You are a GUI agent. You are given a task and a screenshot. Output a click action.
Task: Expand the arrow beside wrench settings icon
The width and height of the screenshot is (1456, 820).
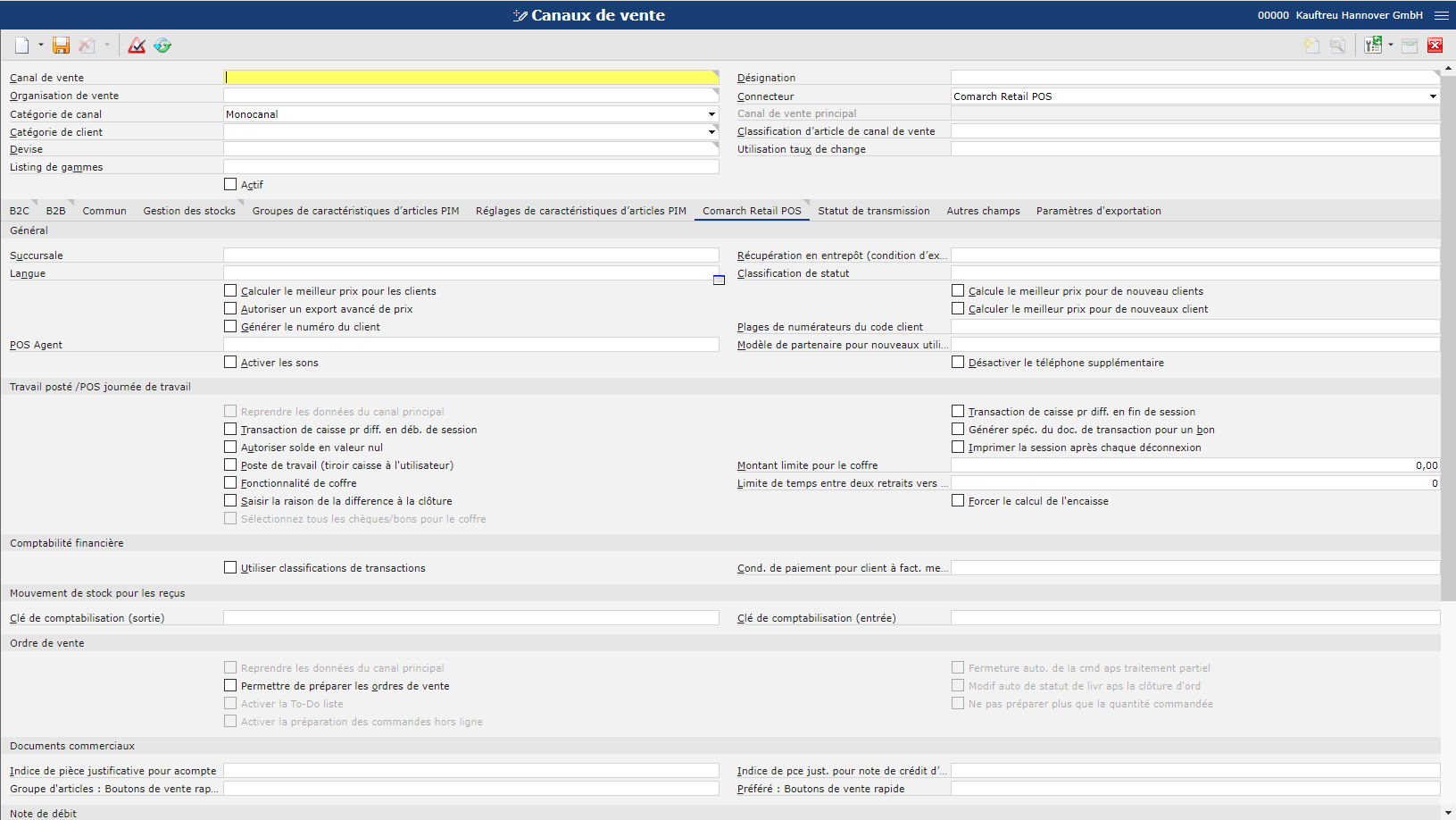pyautogui.click(x=1391, y=45)
